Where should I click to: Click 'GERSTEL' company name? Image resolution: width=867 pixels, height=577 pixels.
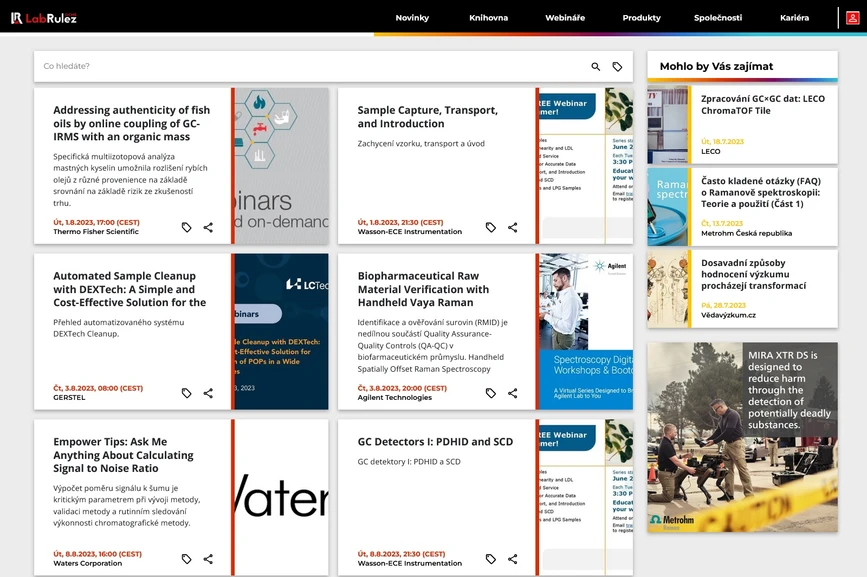(x=69, y=397)
